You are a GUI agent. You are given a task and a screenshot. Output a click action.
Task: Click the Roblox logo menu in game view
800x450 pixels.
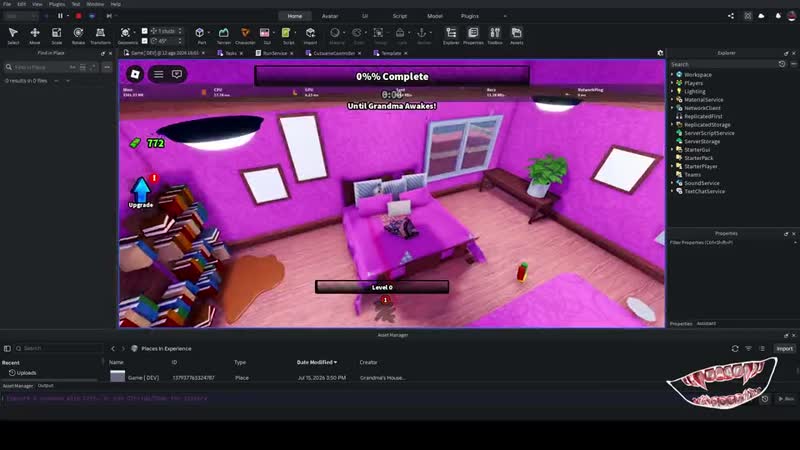[x=135, y=74]
